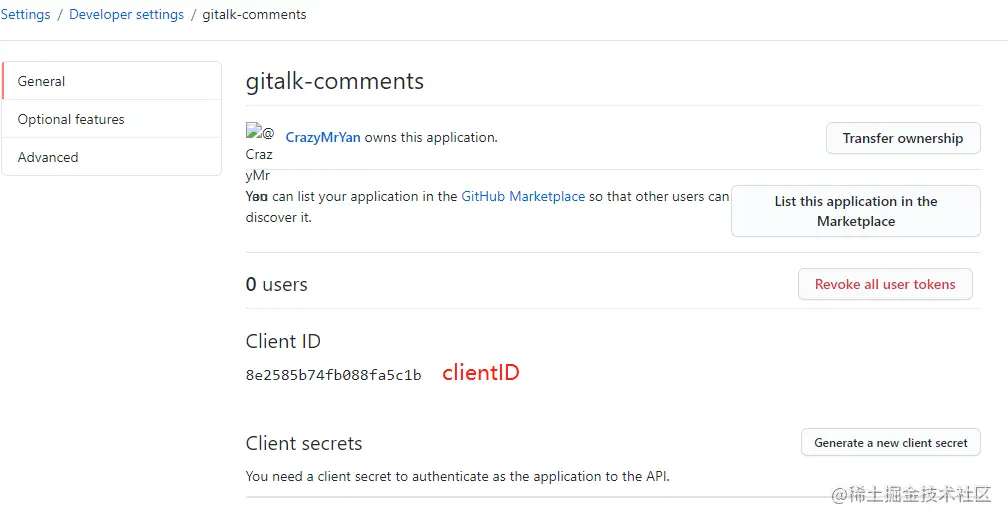Image resolution: width=1008 pixels, height=521 pixels.
Task: Click Generate a new client secret
Action: click(x=890, y=443)
